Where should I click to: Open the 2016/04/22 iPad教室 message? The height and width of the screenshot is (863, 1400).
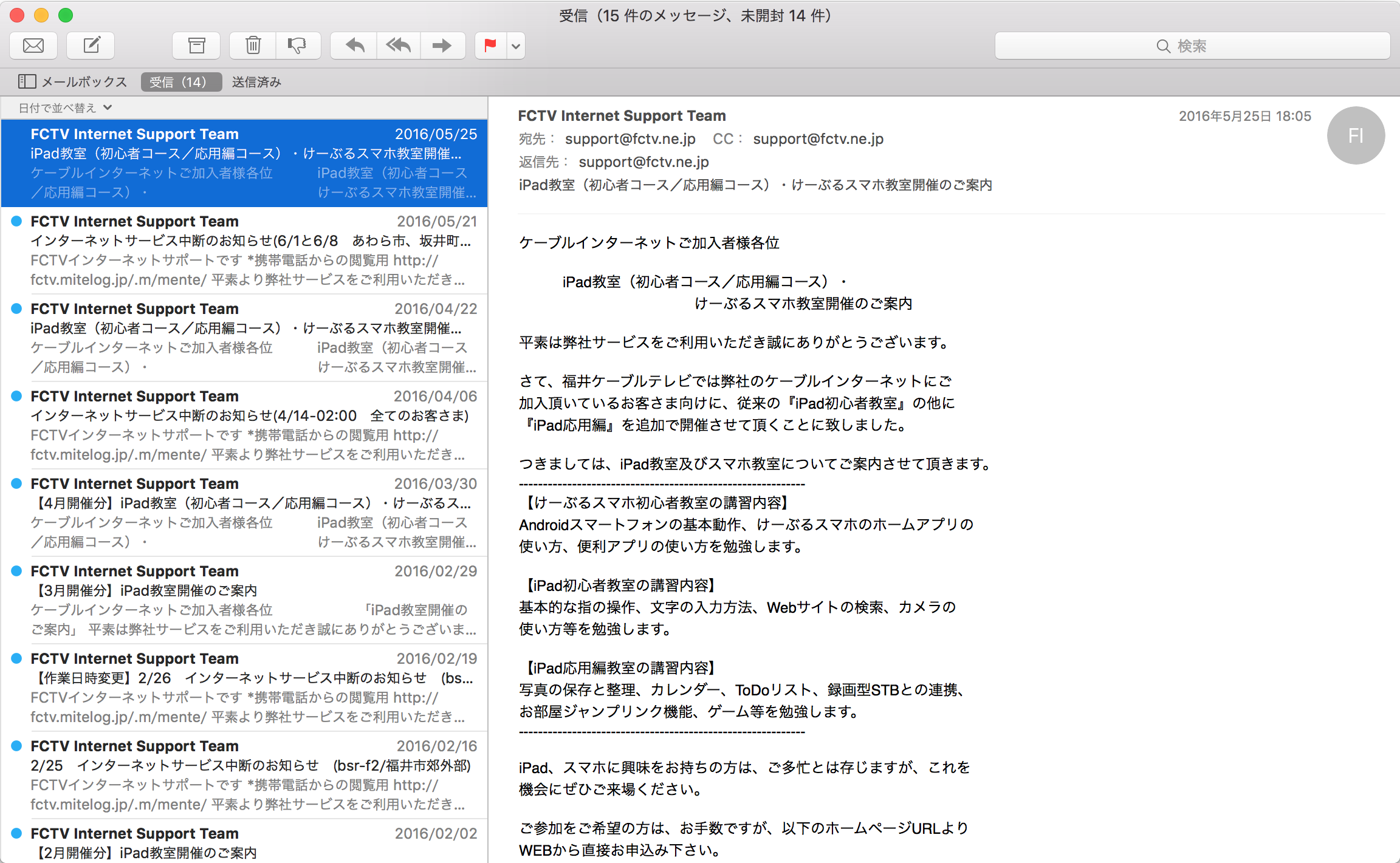[244, 338]
